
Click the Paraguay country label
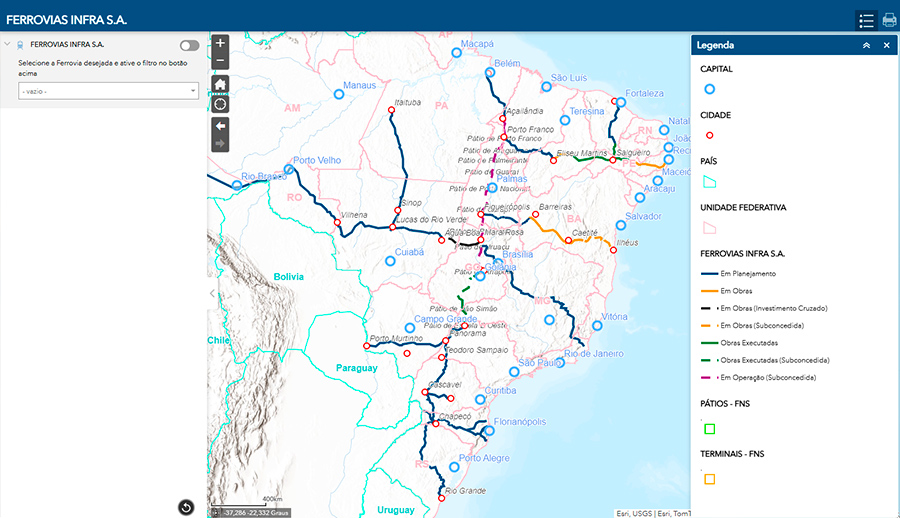click(356, 368)
